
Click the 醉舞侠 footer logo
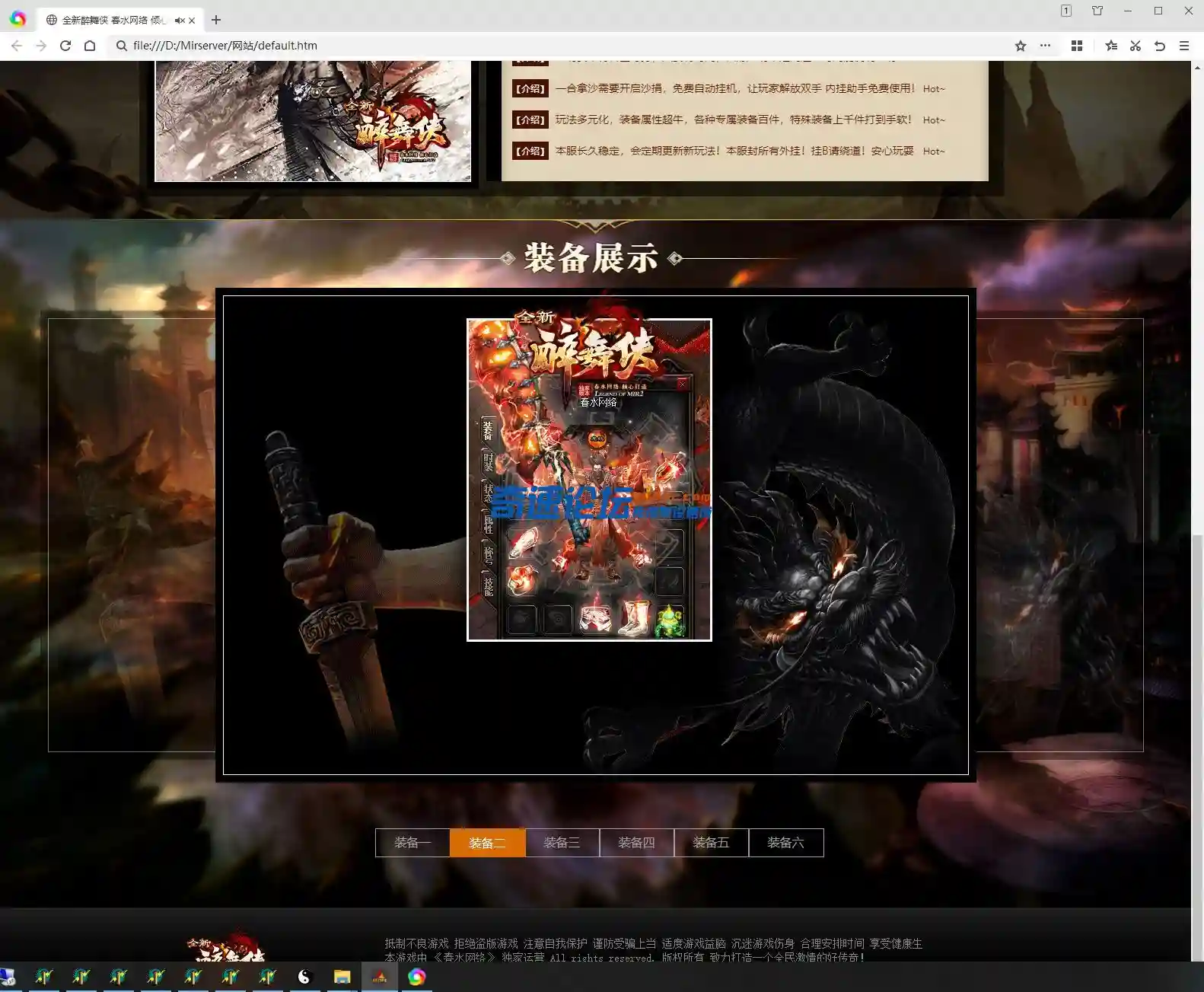click(x=226, y=946)
